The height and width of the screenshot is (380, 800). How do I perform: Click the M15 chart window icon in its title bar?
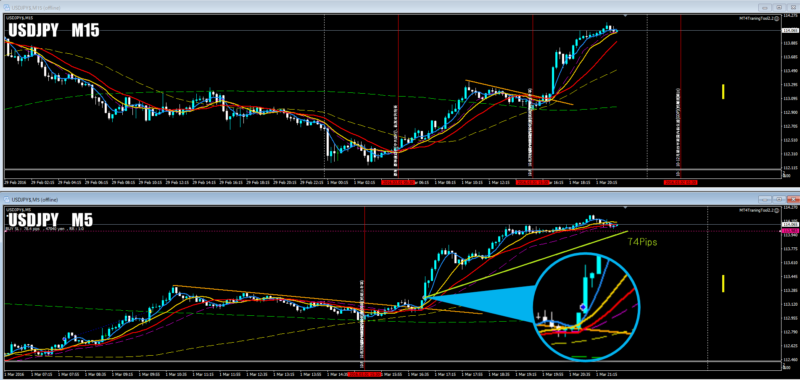pyautogui.click(x=7, y=7)
